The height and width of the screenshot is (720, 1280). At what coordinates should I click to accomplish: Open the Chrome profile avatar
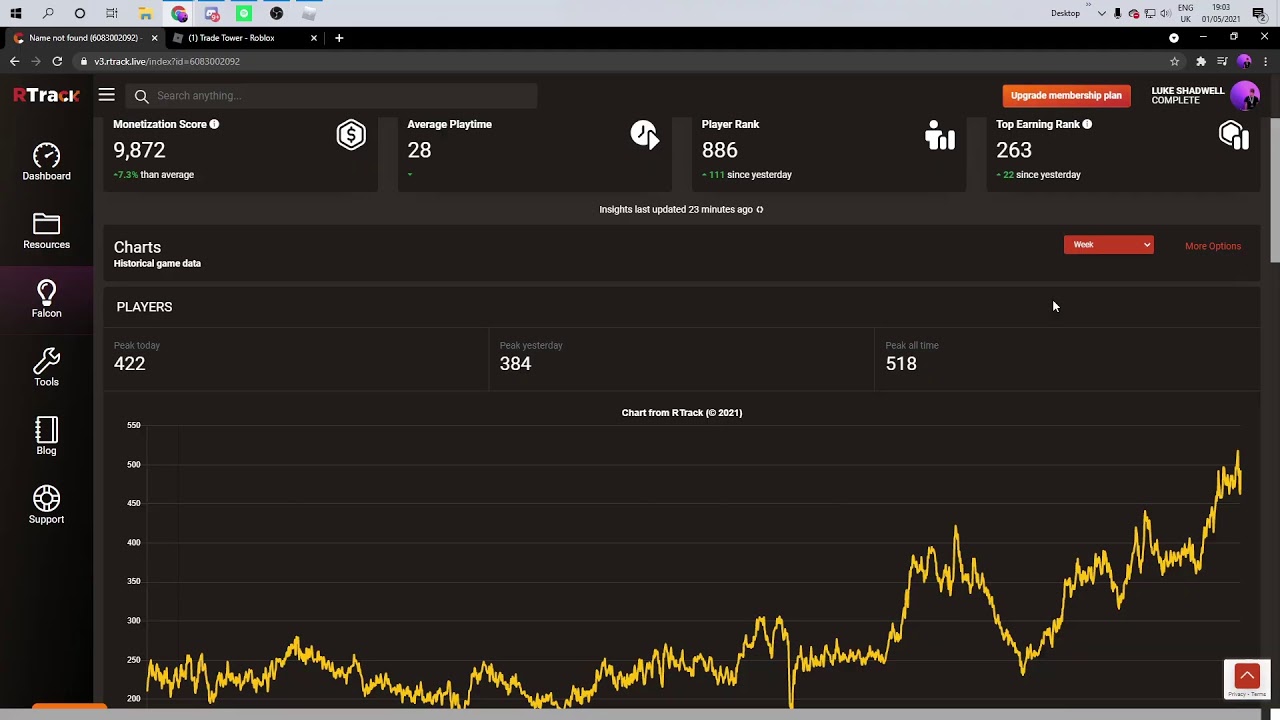pyautogui.click(x=1244, y=61)
